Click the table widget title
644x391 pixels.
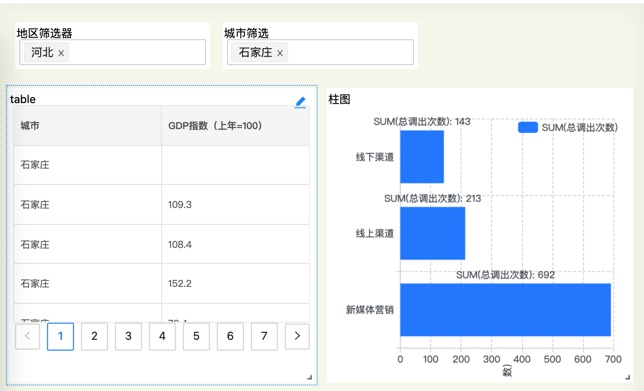pos(23,99)
